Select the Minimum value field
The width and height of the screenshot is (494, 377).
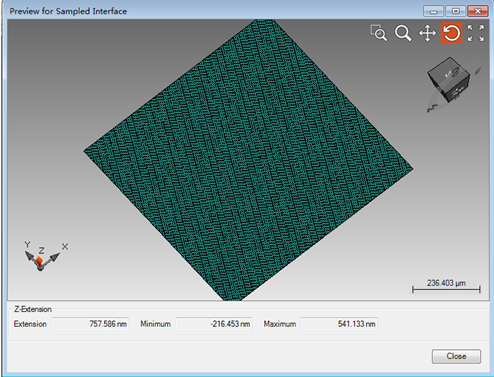(214, 324)
